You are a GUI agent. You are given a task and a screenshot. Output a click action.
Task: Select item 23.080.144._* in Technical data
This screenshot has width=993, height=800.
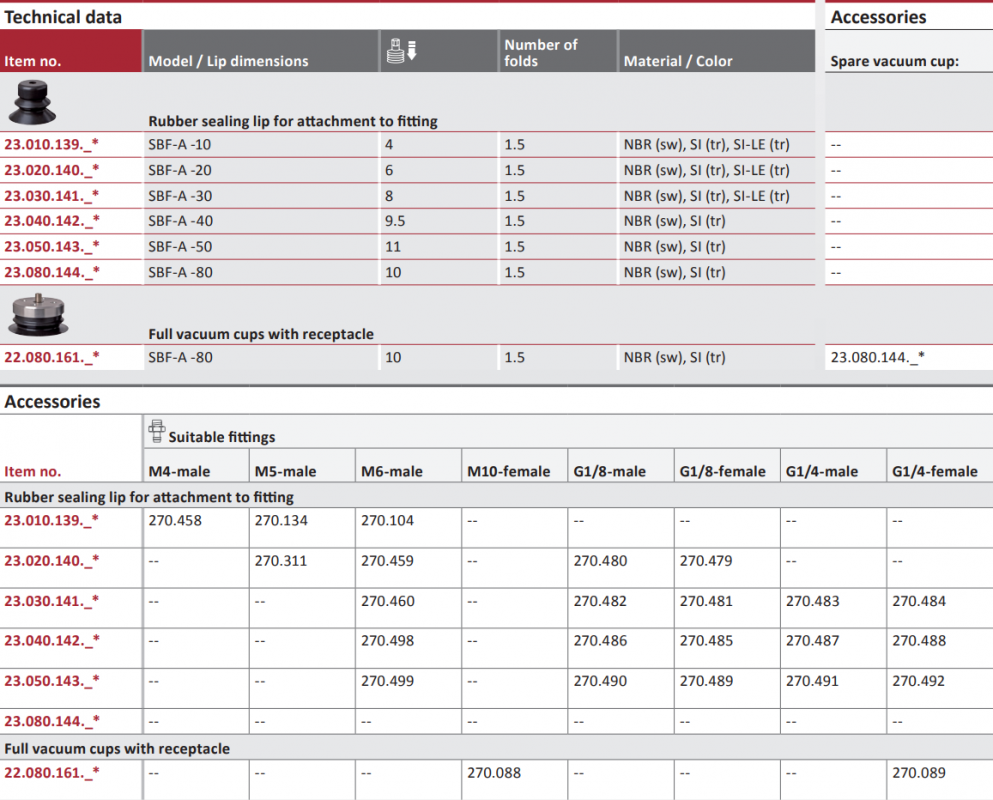point(51,272)
